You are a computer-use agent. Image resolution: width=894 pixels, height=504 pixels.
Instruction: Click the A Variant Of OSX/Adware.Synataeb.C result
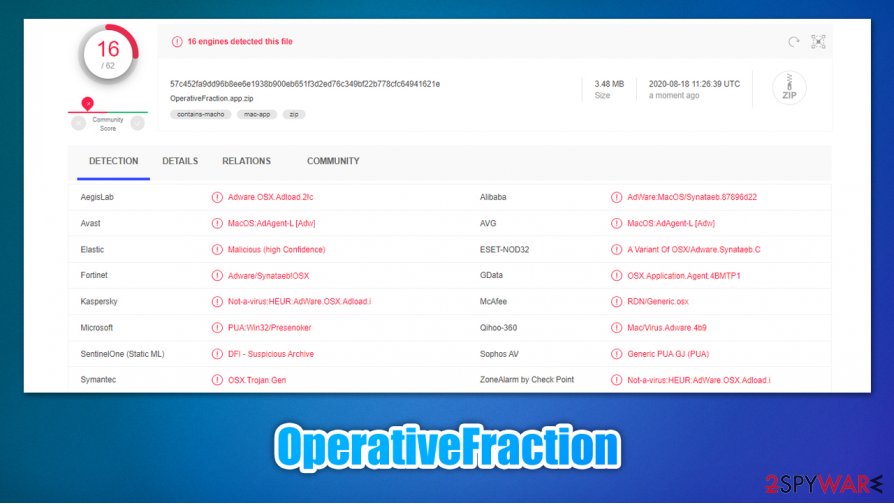click(x=694, y=250)
